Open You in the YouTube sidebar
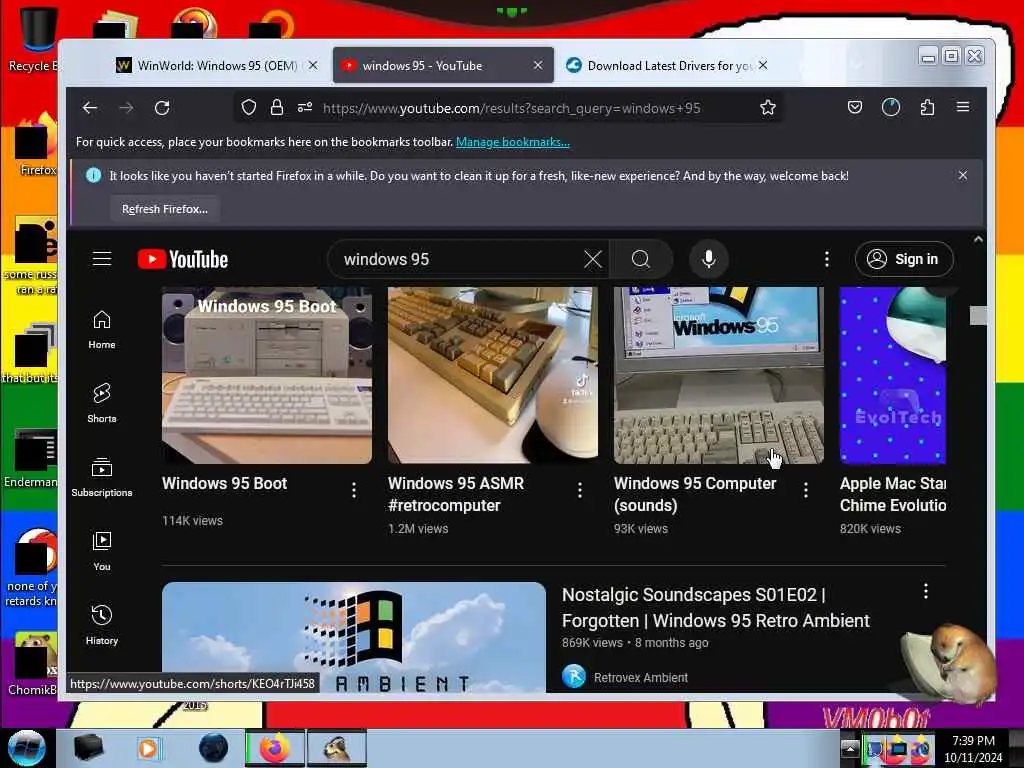The width and height of the screenshot is (1024, 768). [x=102, y=551]
